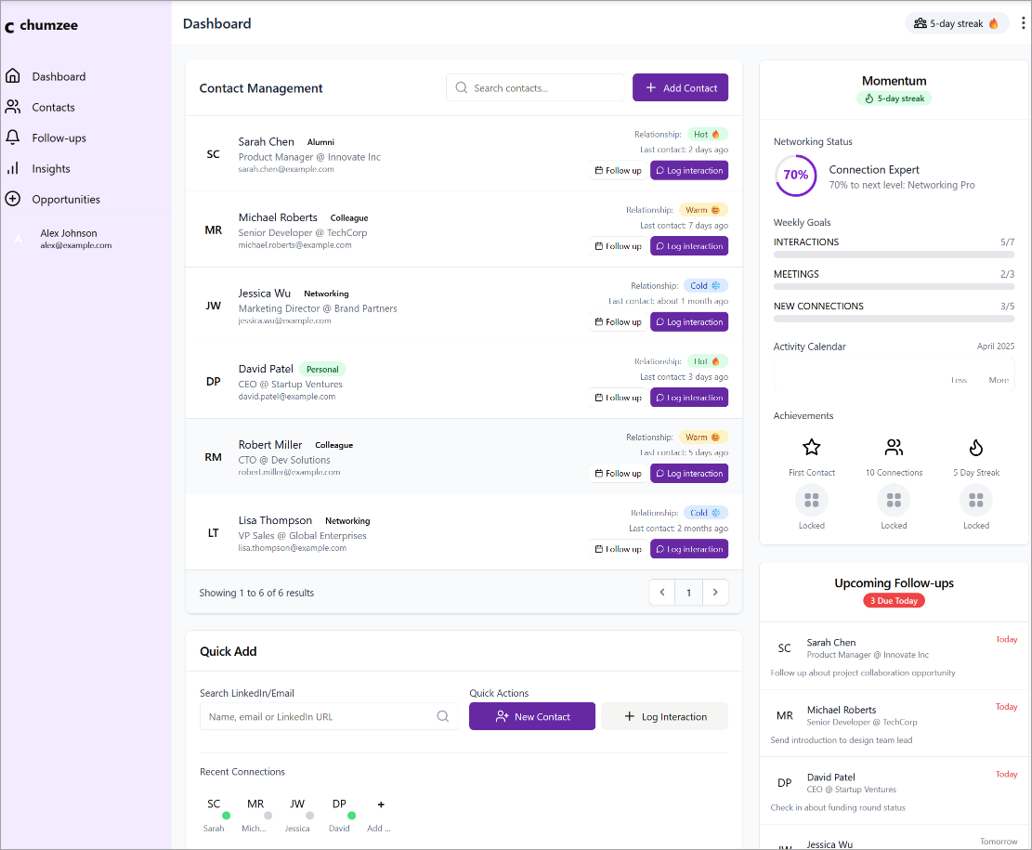This screenshot has height=850, width=1032.
Task: Click the search magnifier in Quick Add
Action: (443, 716)
